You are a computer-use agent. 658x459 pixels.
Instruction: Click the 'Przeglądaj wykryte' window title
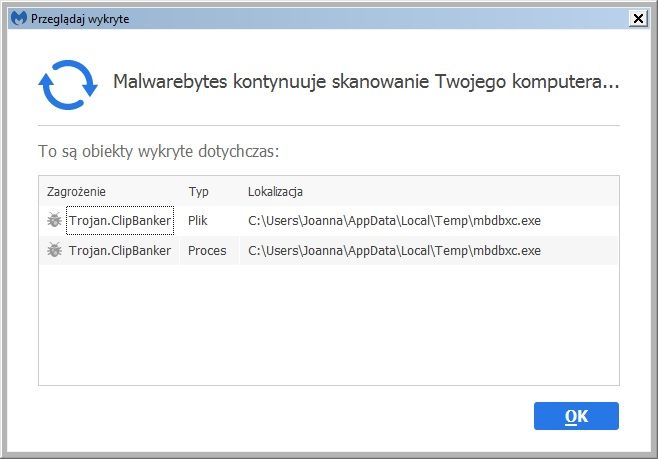click(80, 19)
